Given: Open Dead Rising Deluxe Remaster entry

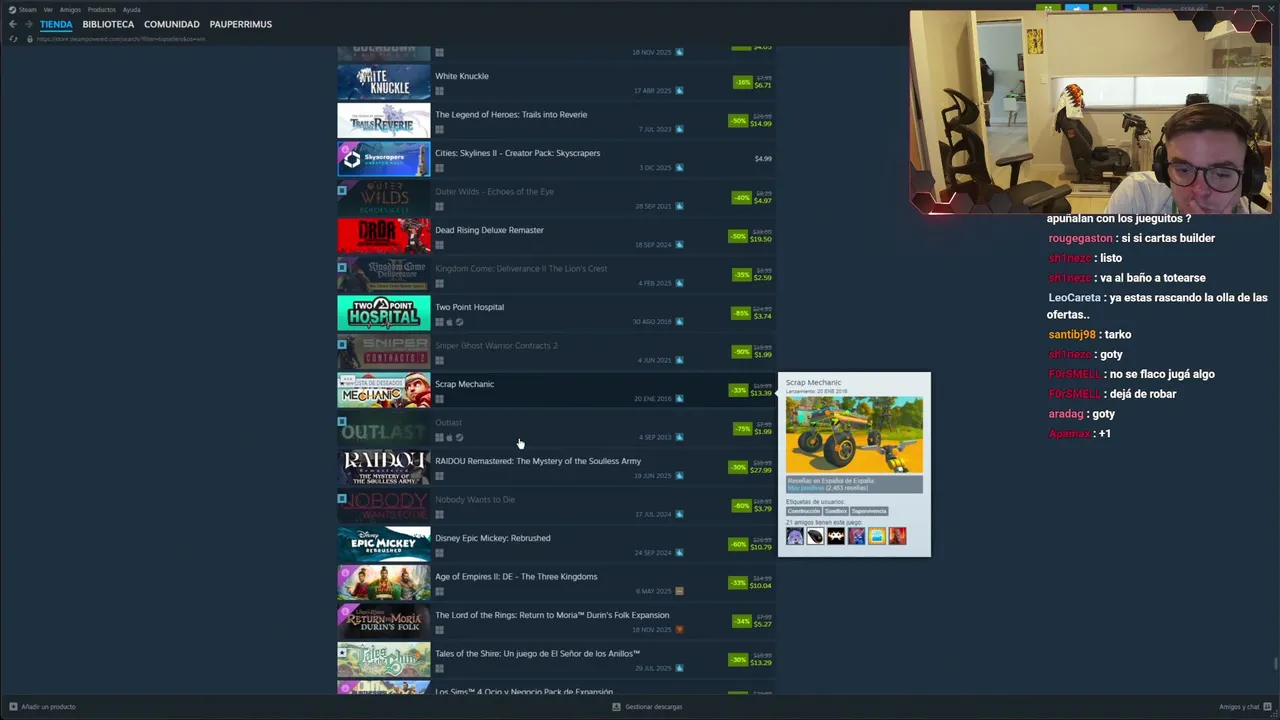Looking at the screenshot, I should point(556,236).
